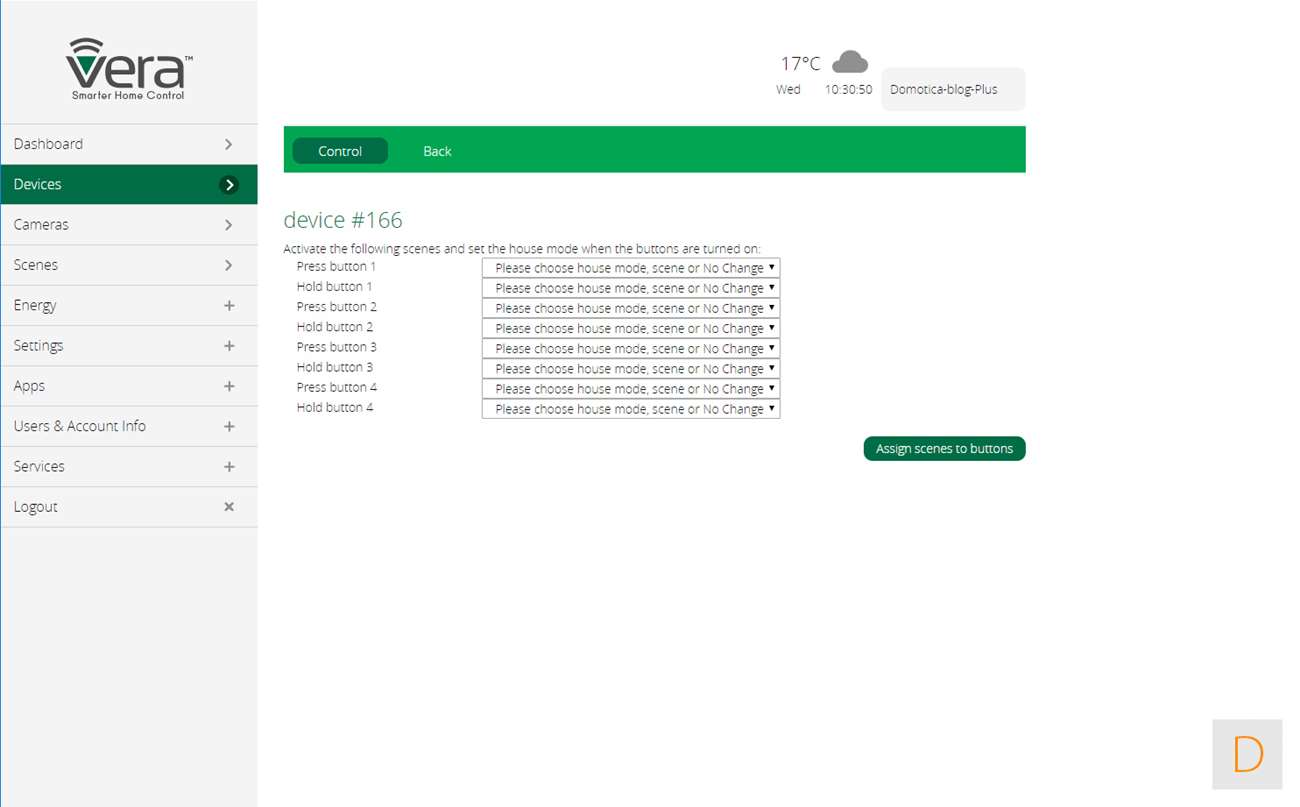Image resolution: width=1300 pixels, height=807 pixels.
Task: Open Users & Account Info menu item
Action: pos(80,426)
